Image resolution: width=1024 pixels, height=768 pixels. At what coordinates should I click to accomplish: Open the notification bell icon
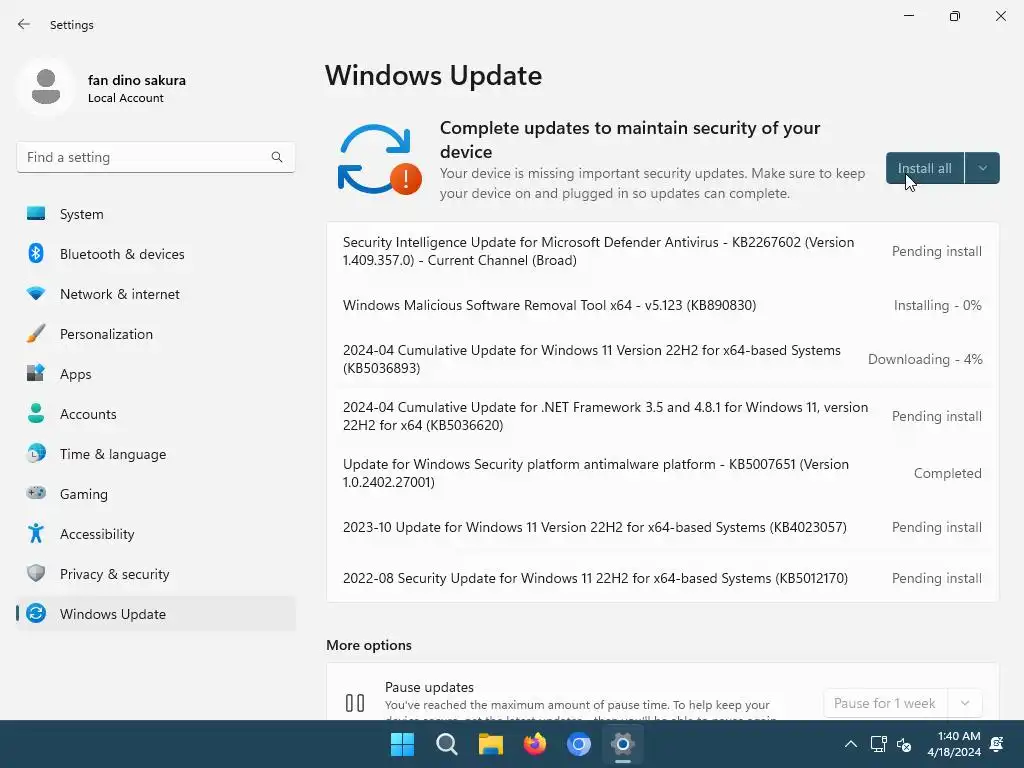pyautogui.click(x=997, y=744)
